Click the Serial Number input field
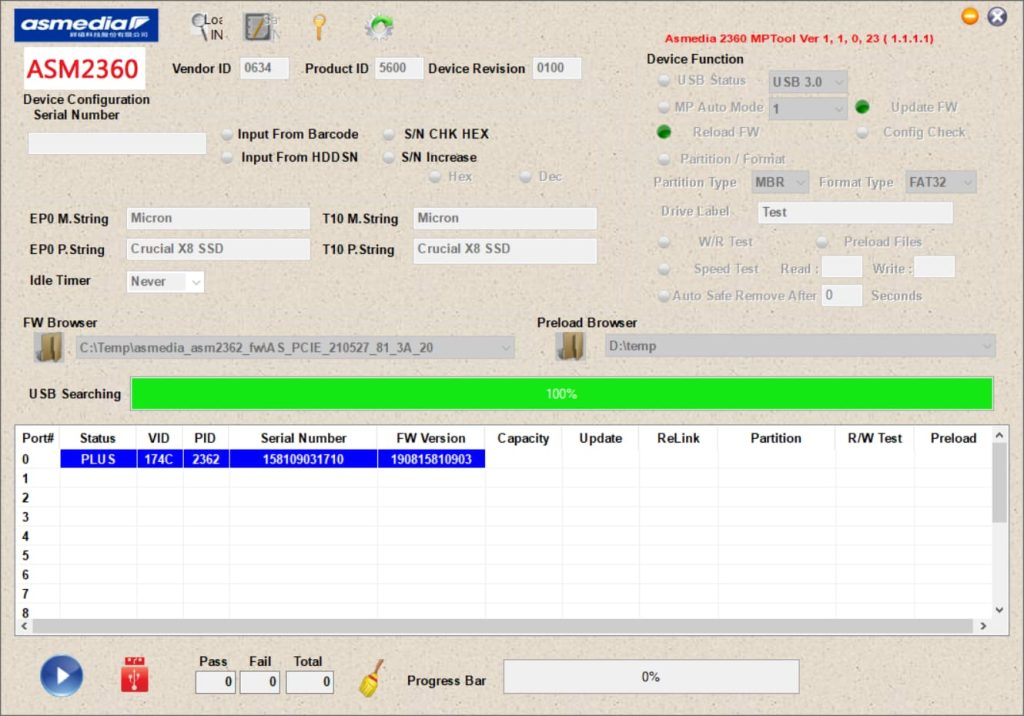 pyautogui.click(x=117, y=144)
